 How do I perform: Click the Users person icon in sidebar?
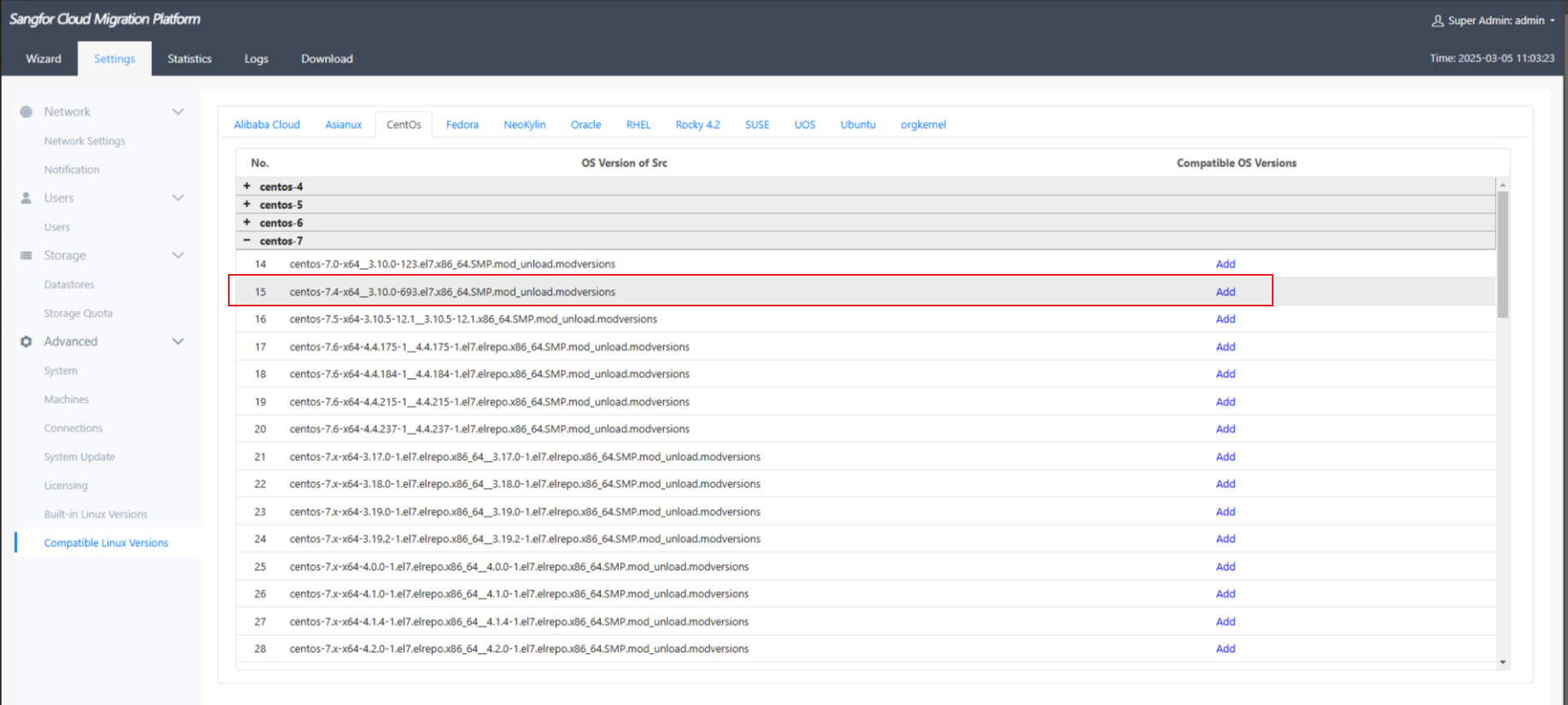26,198
